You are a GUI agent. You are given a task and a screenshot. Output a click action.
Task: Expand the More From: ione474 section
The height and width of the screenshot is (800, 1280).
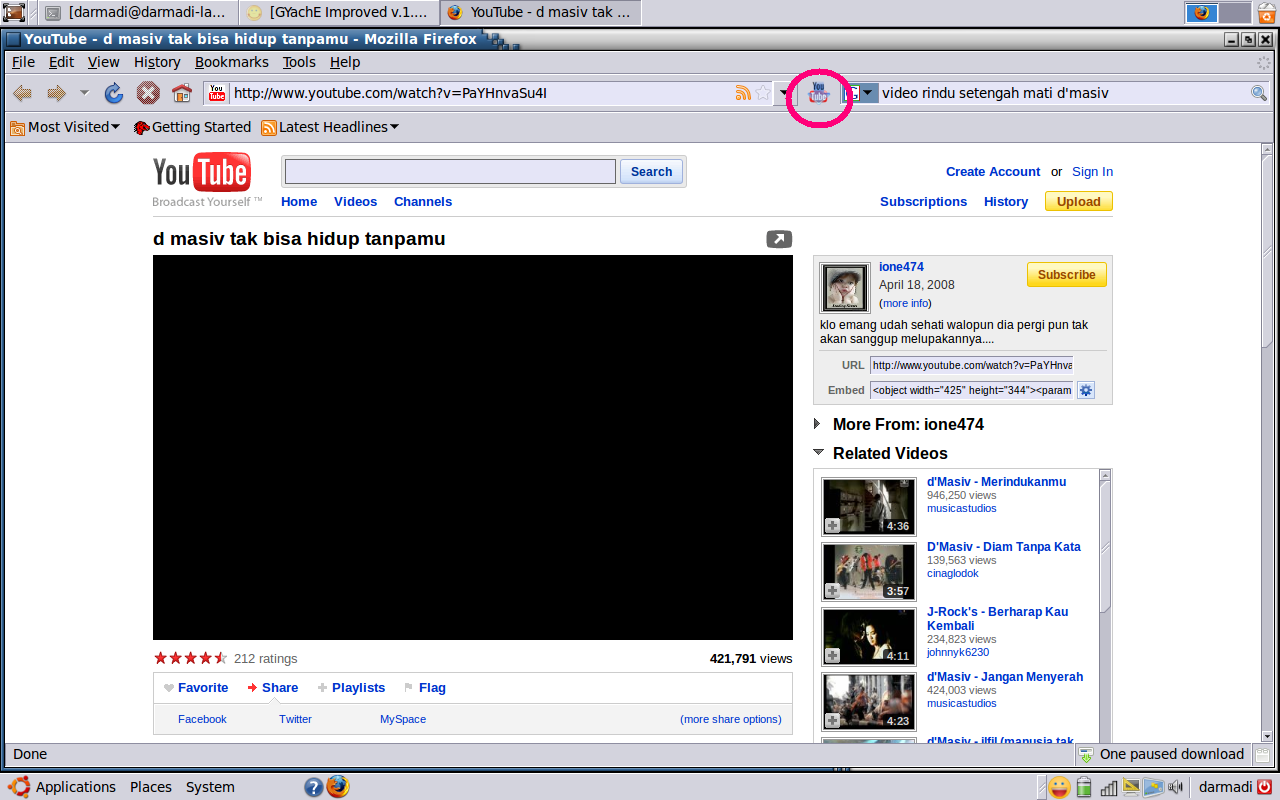click(x=818, y=424)
